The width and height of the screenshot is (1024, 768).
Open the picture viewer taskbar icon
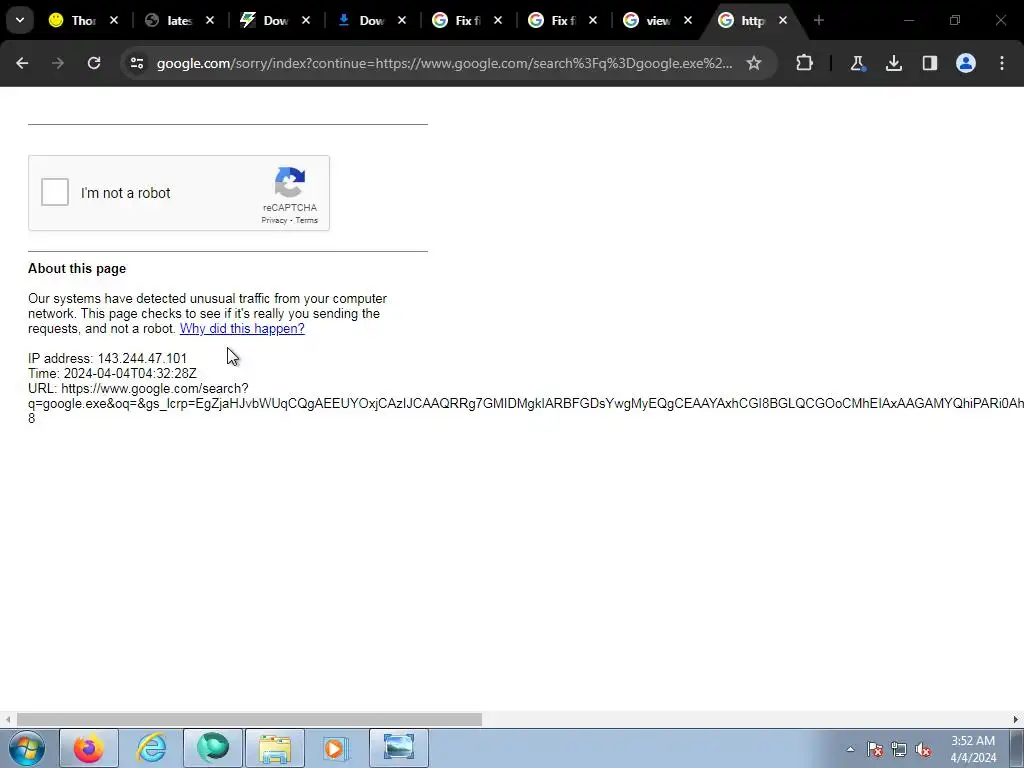click(399, 748)
